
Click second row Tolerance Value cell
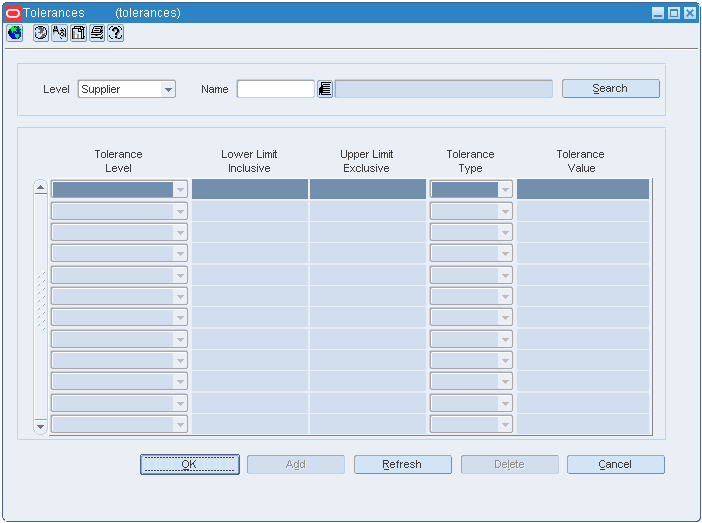583,211
